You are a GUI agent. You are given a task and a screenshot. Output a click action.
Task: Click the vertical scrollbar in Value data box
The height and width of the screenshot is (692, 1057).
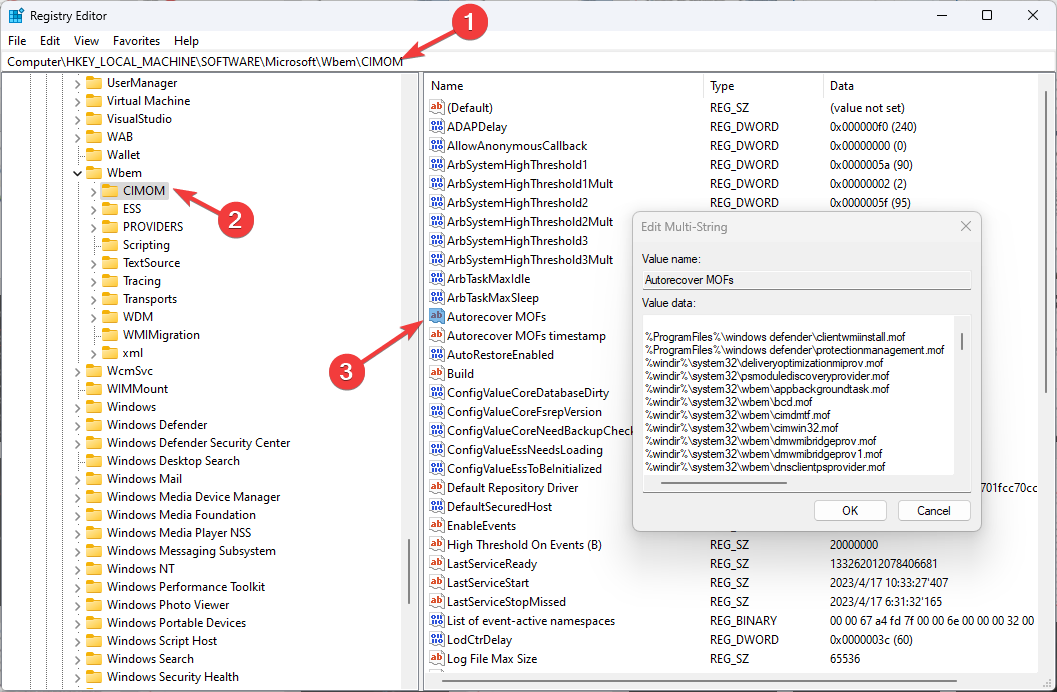(x=962, y=342)
